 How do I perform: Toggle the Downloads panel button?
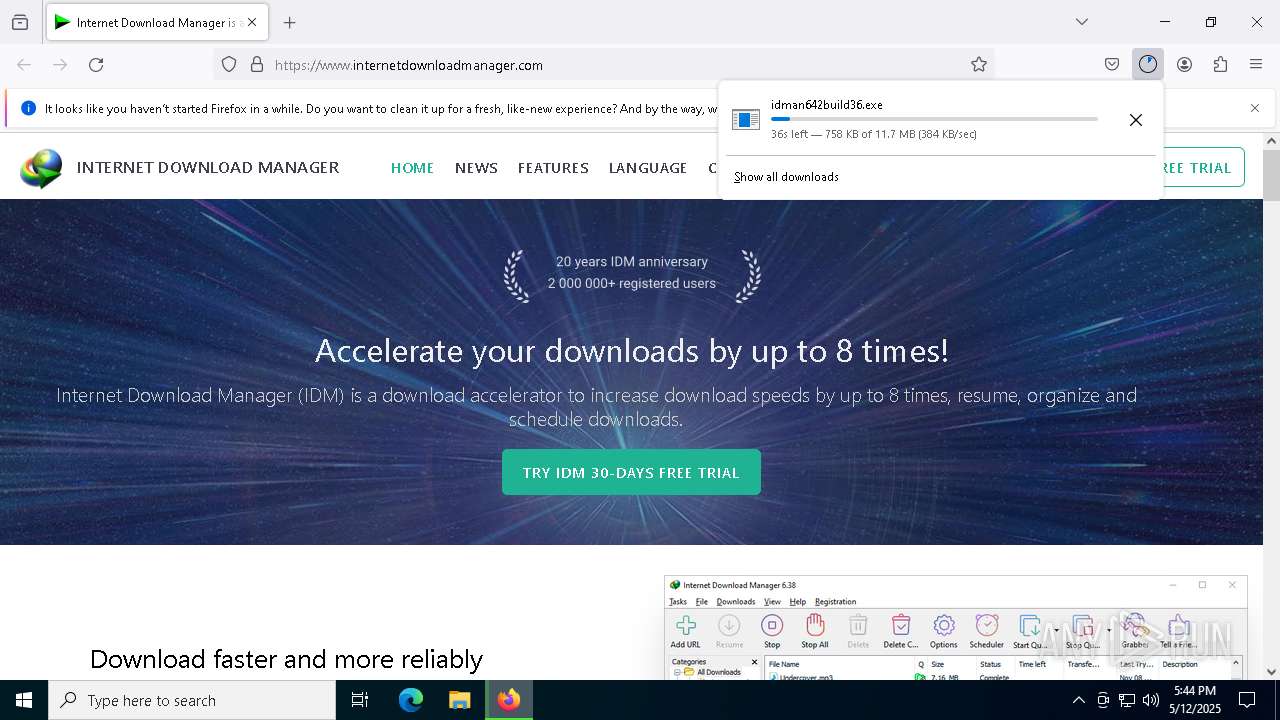point(1148,64)
